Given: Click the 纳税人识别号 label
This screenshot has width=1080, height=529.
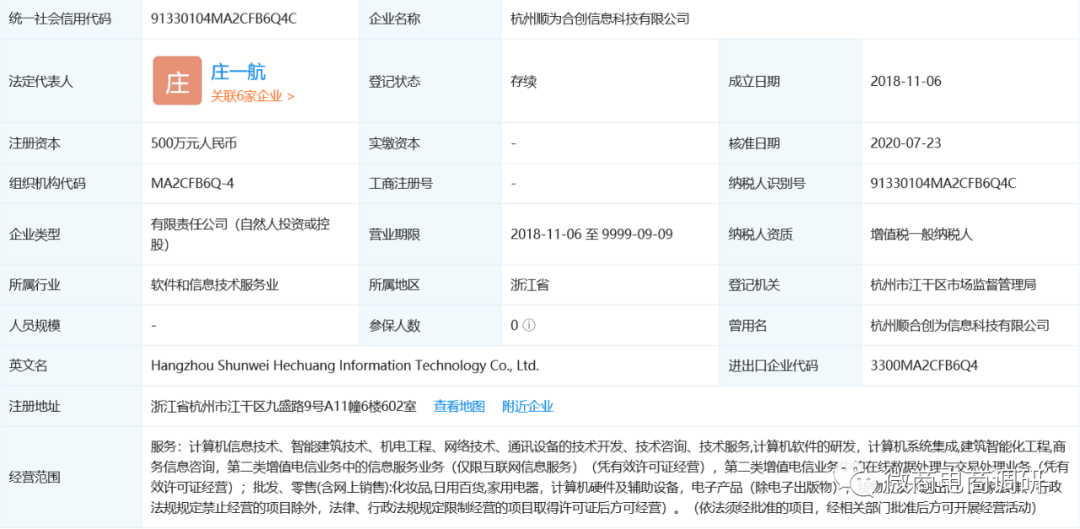Looking at the screenshot, I should [x=767, y=183].
